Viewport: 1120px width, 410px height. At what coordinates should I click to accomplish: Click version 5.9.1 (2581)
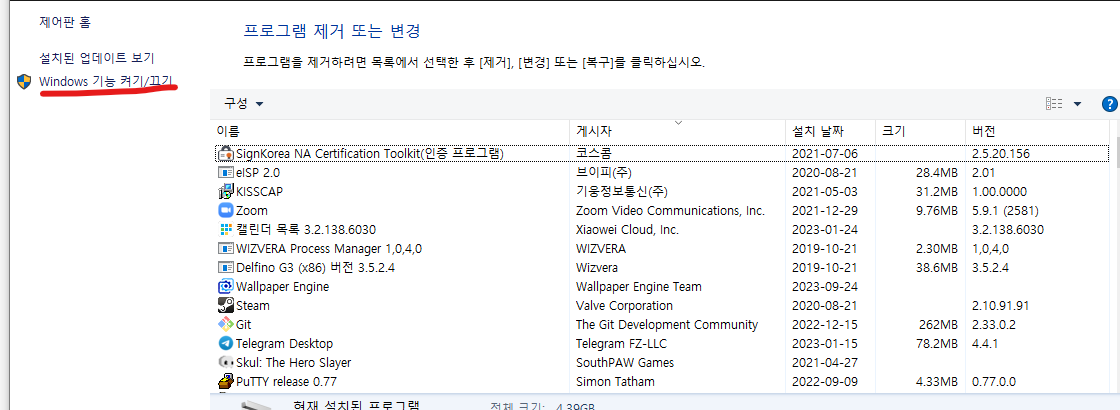pos(1005,211)
